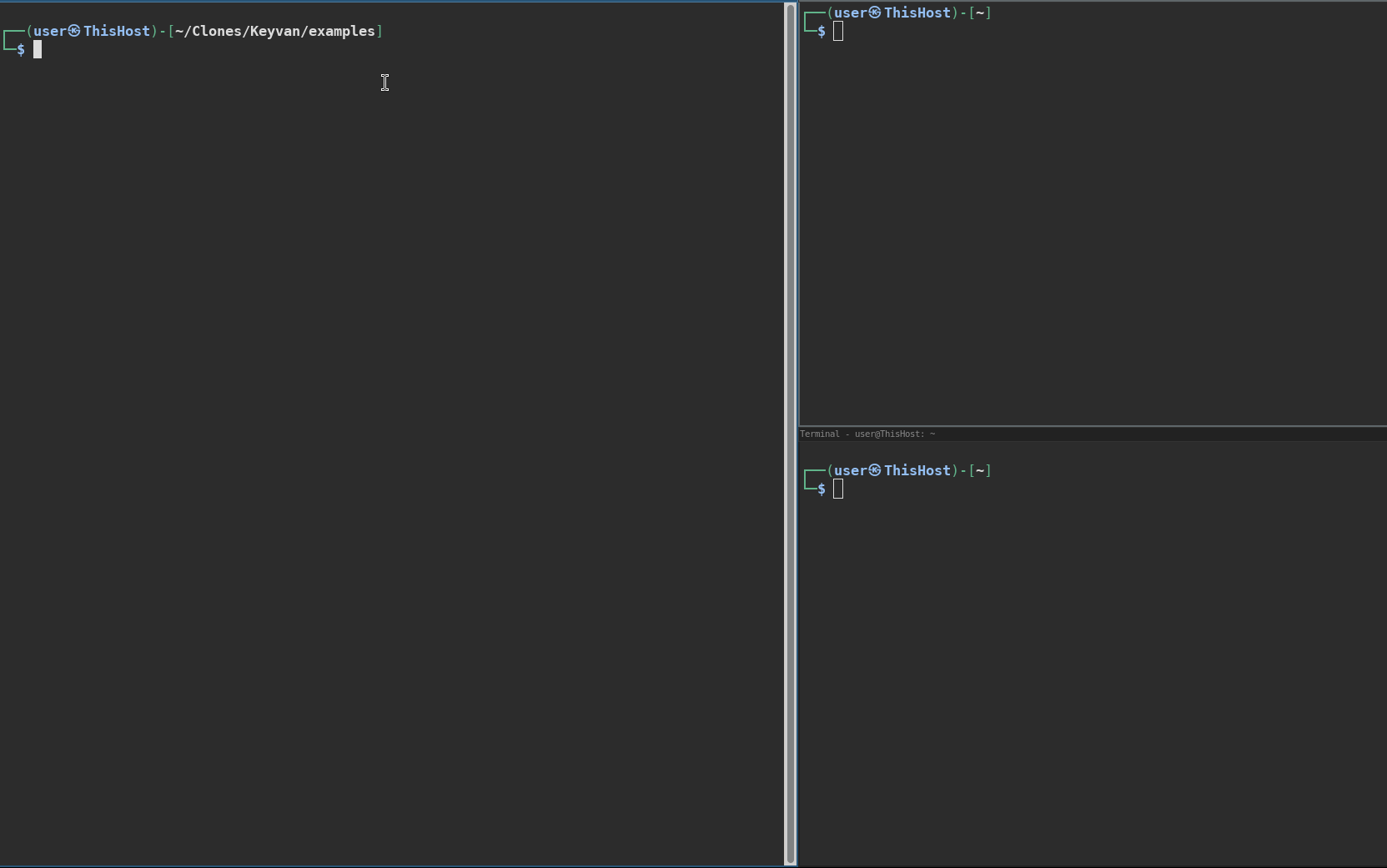Click the 'Terminal - user@ThisHost: ~' title bar

click(x=867, y=434)
